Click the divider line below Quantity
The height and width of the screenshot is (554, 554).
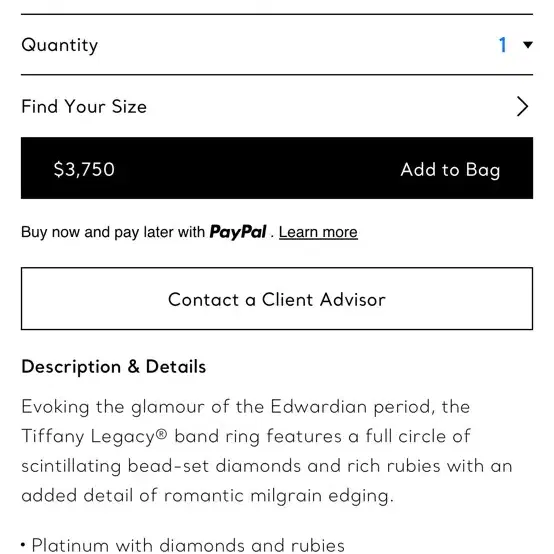pos(277,75)
